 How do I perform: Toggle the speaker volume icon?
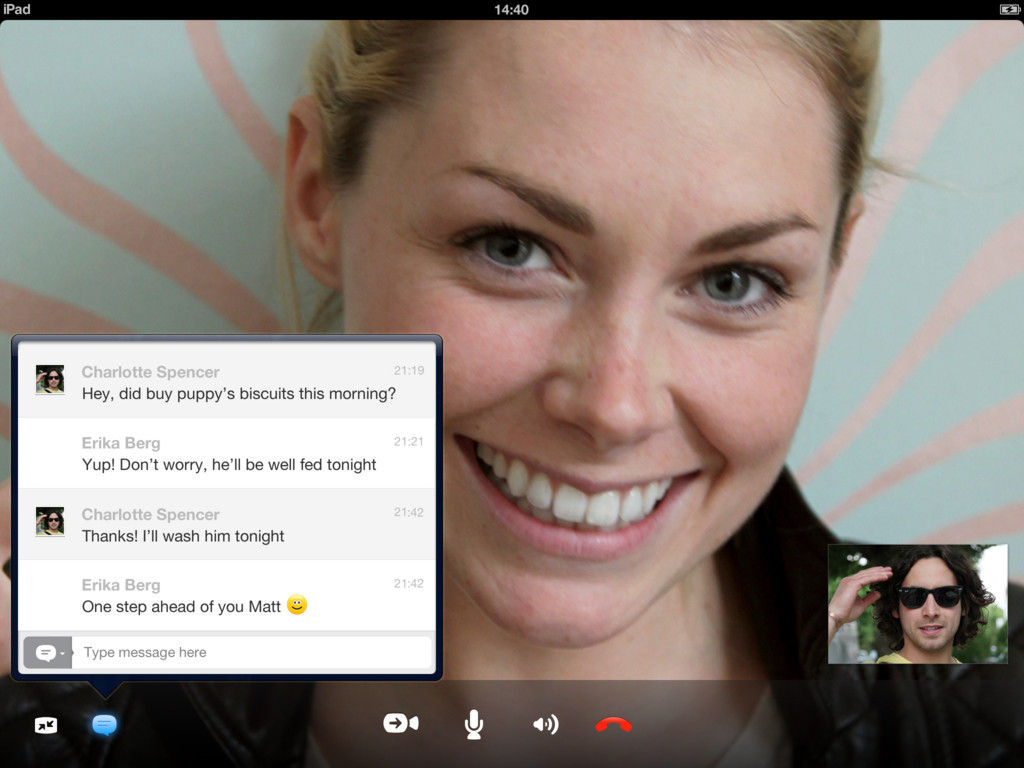click(x=545, y=724)
